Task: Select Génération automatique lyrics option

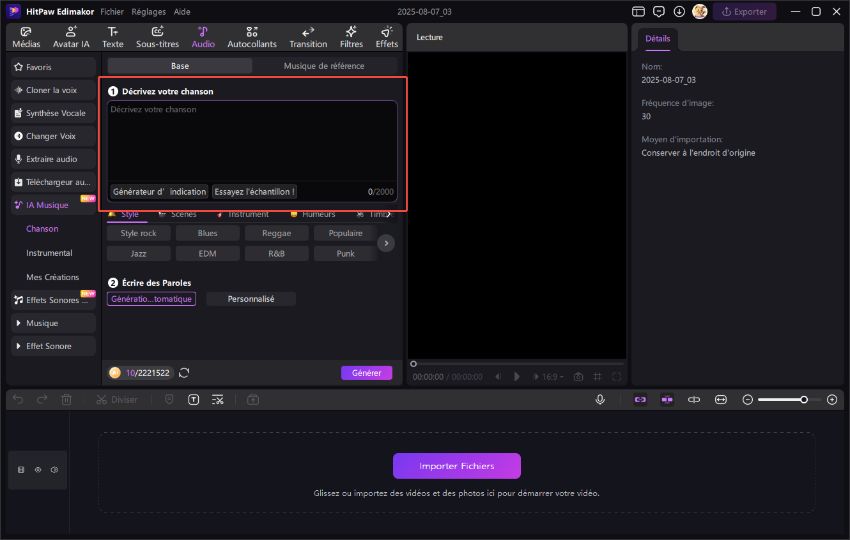Action: click(151, 299)
